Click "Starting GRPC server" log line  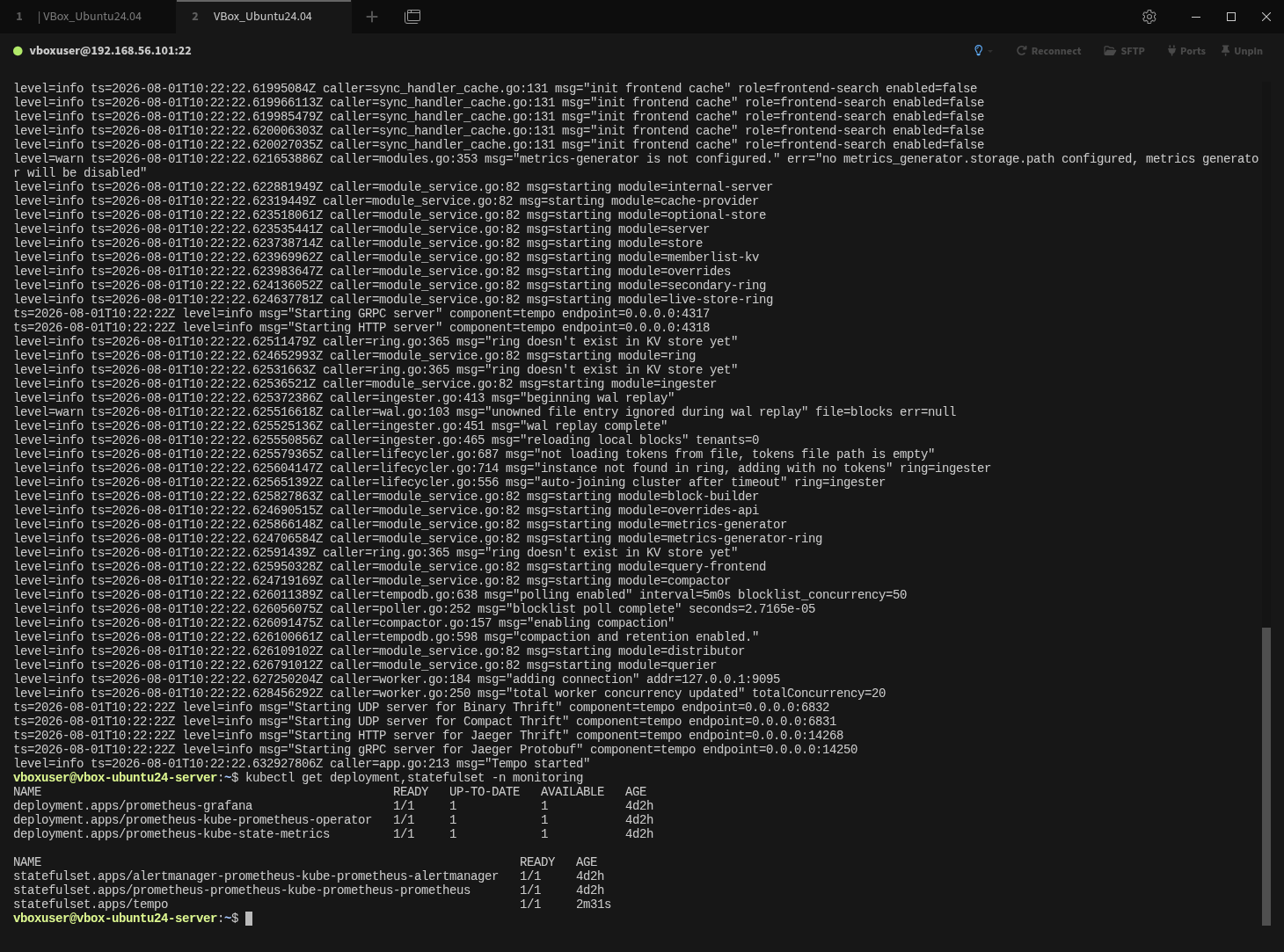pyautogui.click(x=361, y=314)
